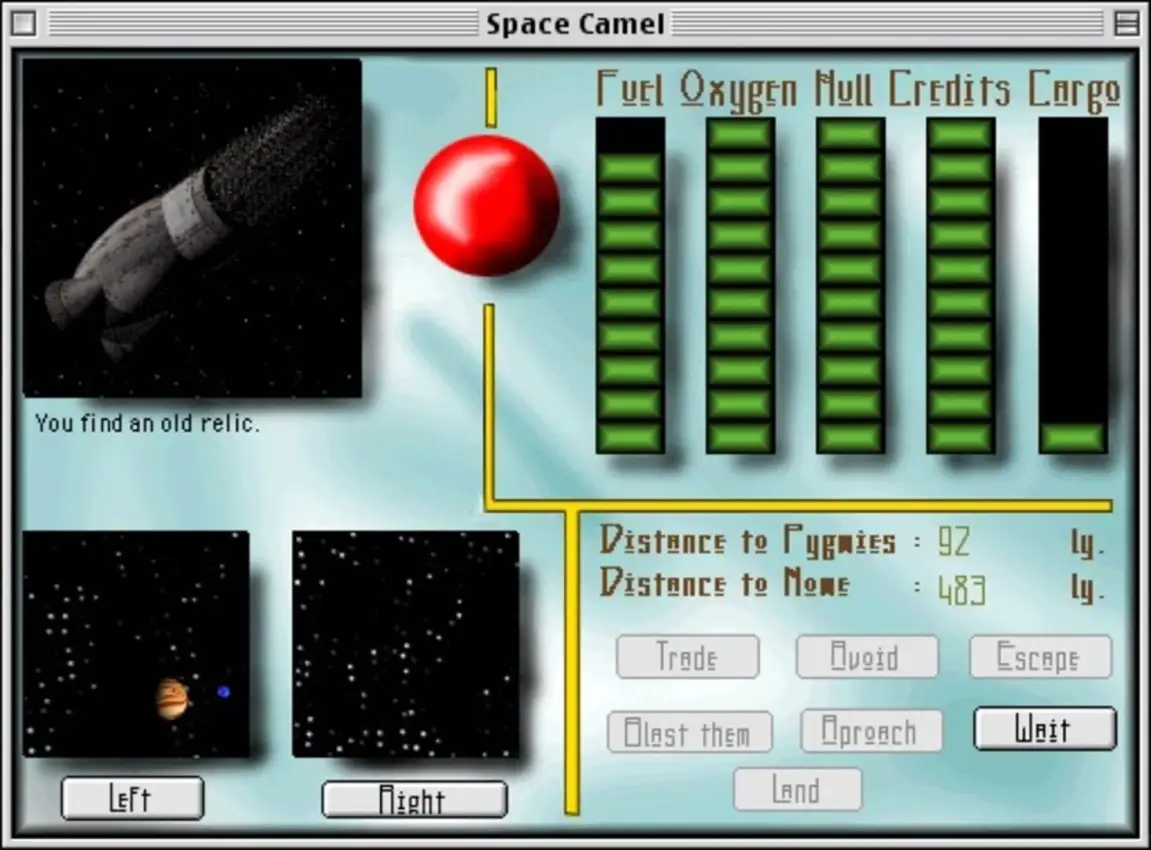Click the Space Camel window title bar

575,23
